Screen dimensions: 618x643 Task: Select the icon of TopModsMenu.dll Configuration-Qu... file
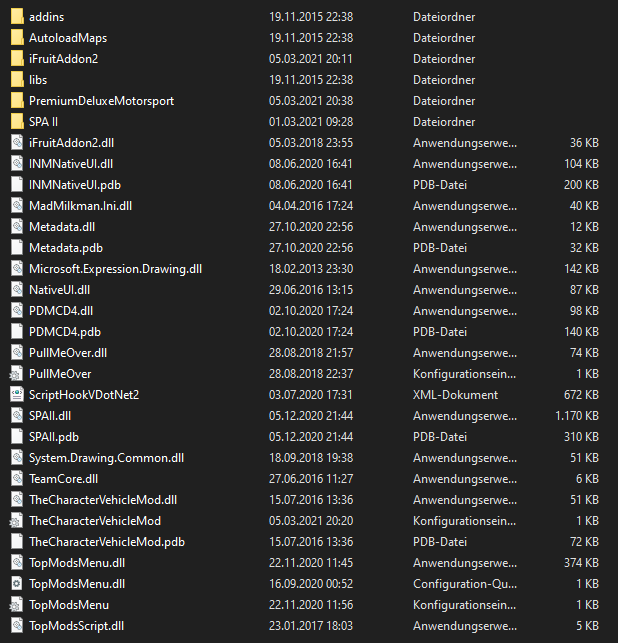(x=17, y=584)
